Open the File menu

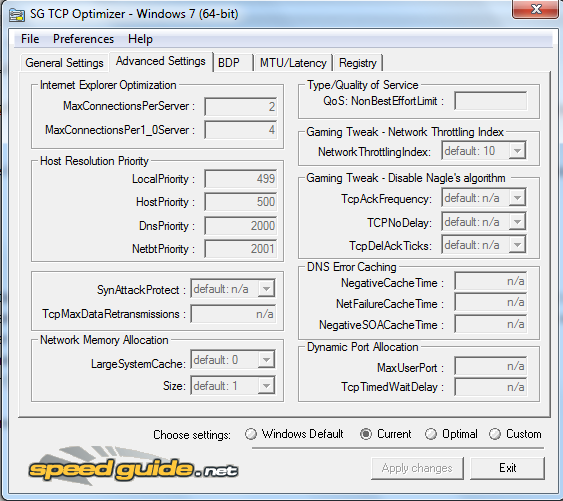click(30, 39)
